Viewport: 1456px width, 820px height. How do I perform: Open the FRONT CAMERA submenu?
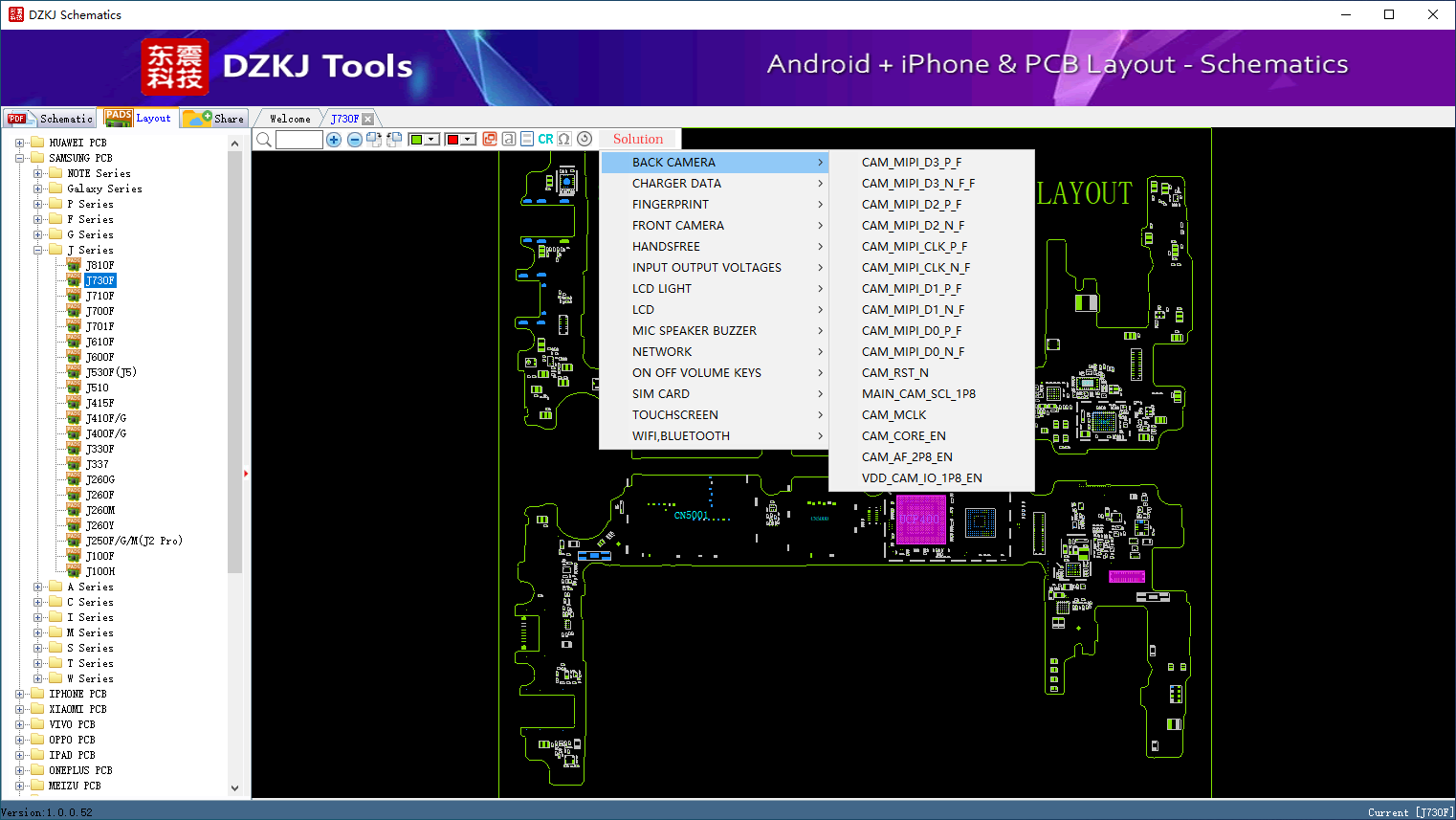click(x=715, y=226)
